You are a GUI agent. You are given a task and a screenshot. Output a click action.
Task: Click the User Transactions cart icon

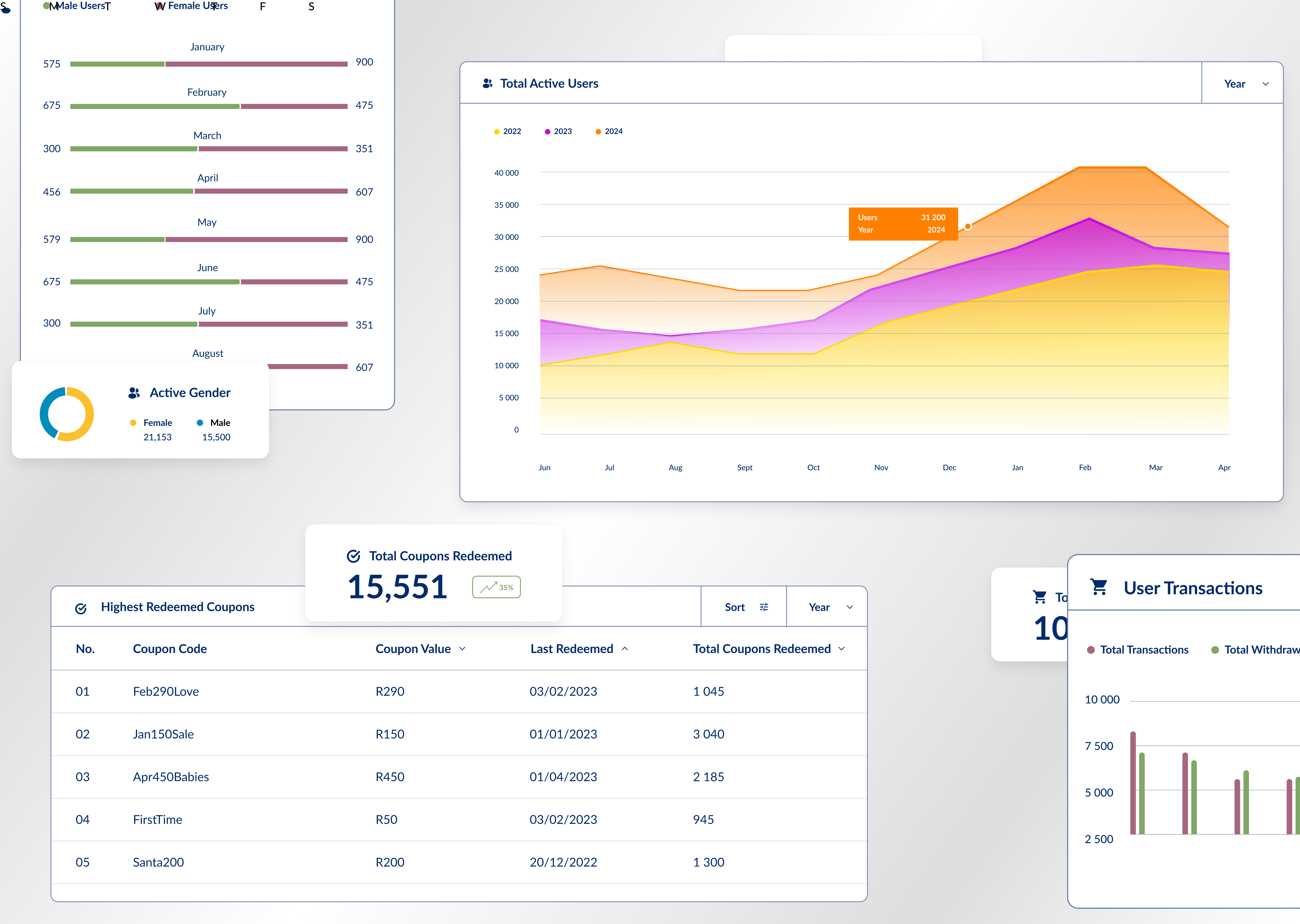click(x=1099, y=587)
